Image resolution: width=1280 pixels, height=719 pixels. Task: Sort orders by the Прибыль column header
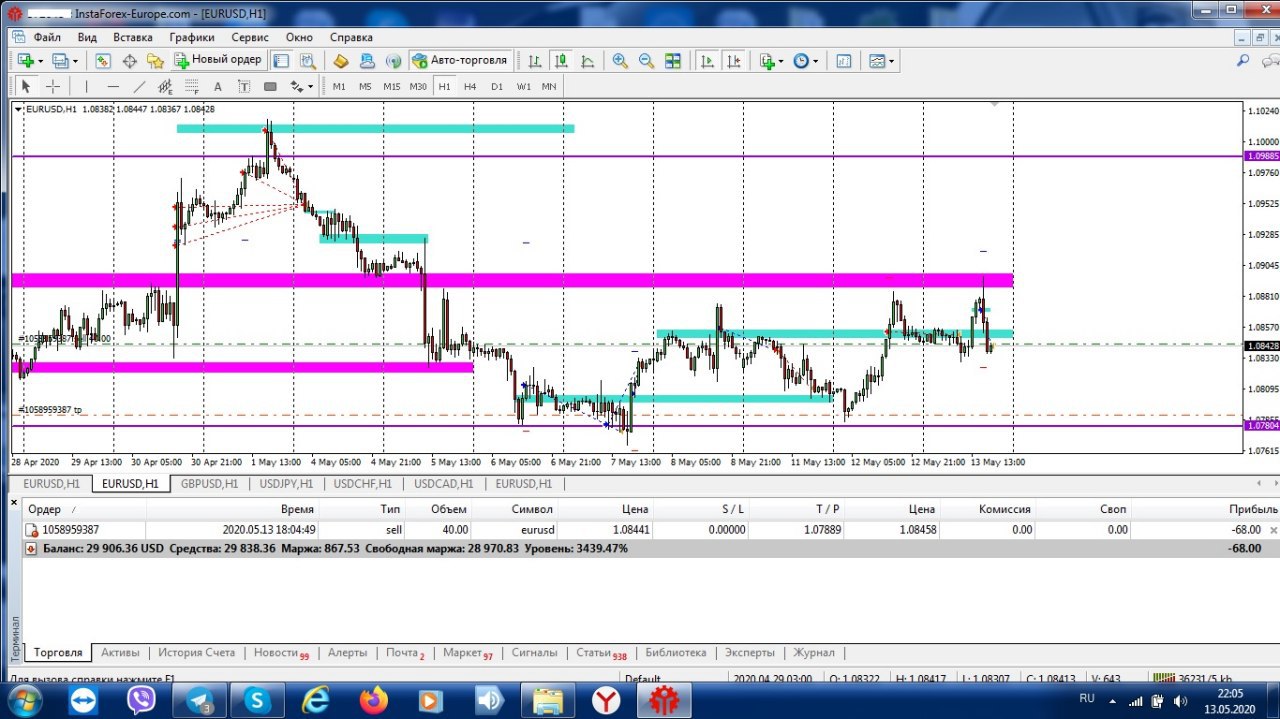pyautogui.click(x=1253, y=510)
